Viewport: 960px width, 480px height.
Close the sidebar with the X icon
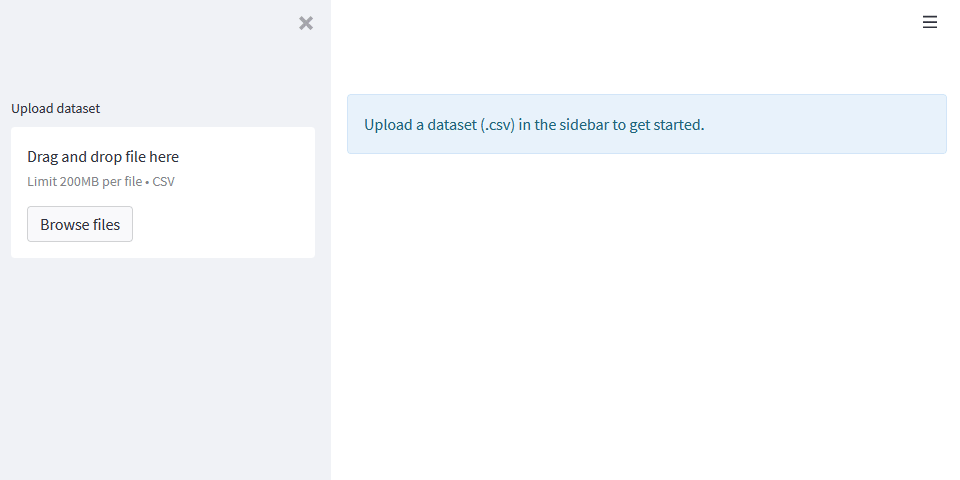click(x=306, y=23)
